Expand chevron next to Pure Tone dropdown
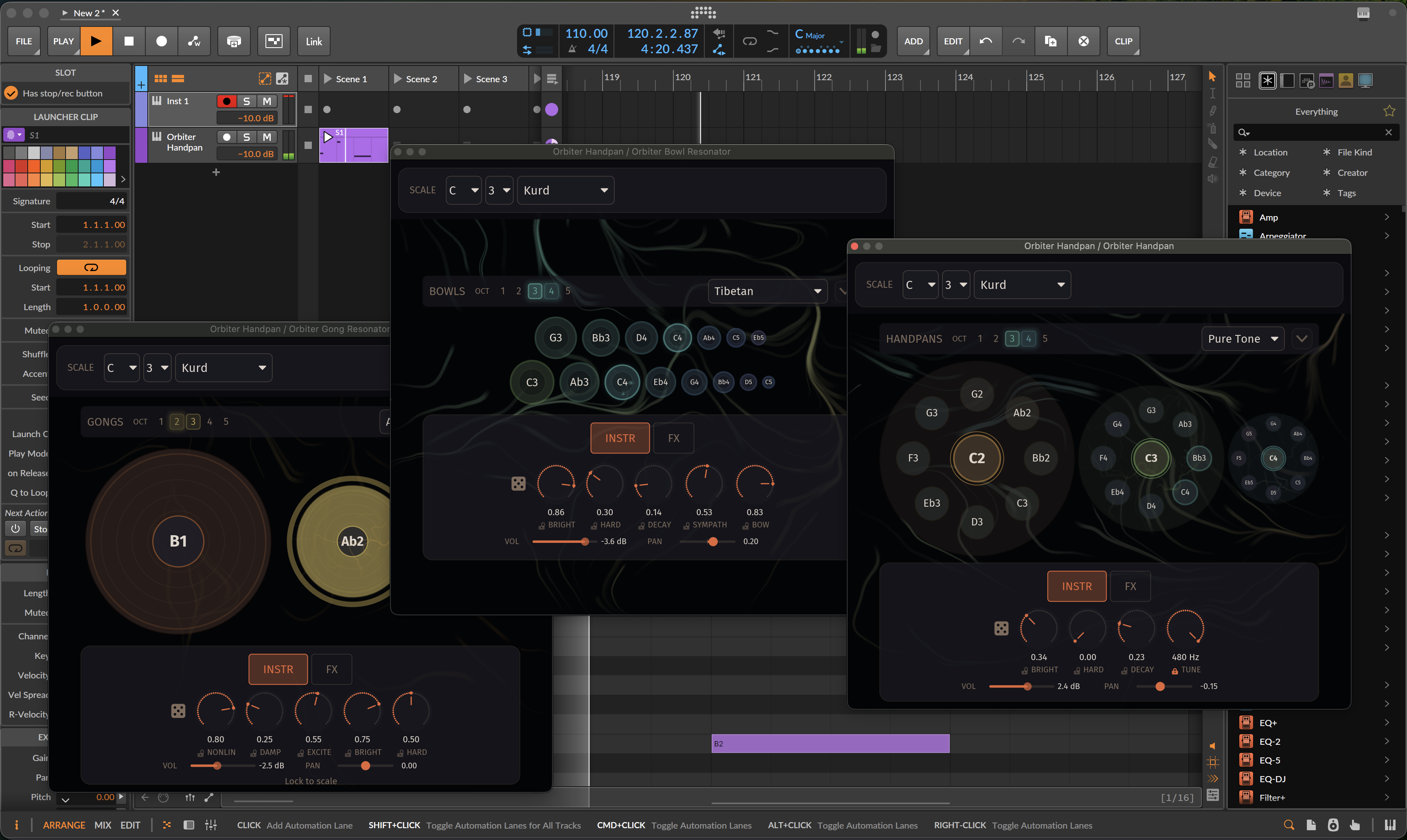Viewport: 1407px width, 840px height. [1301, 339]
